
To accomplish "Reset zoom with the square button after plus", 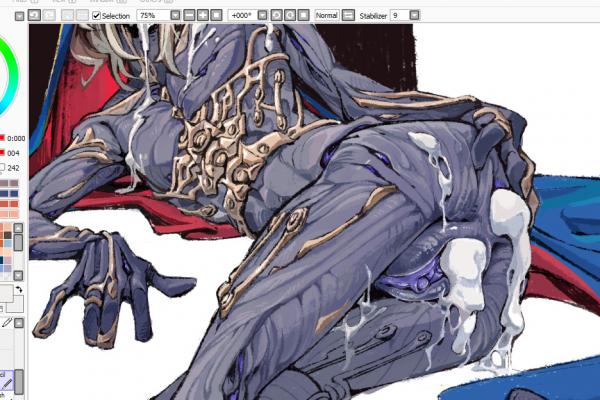I will [x=216, y=15].
